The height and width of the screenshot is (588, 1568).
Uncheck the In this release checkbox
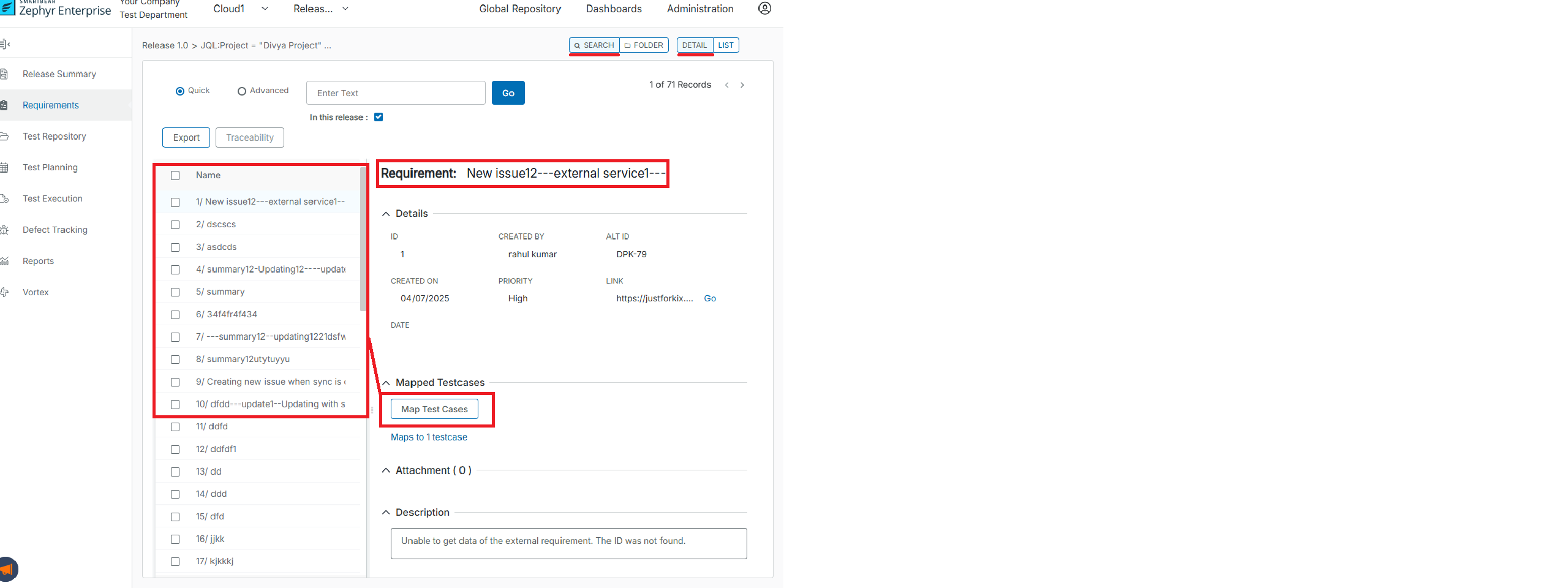click(379, 117)
